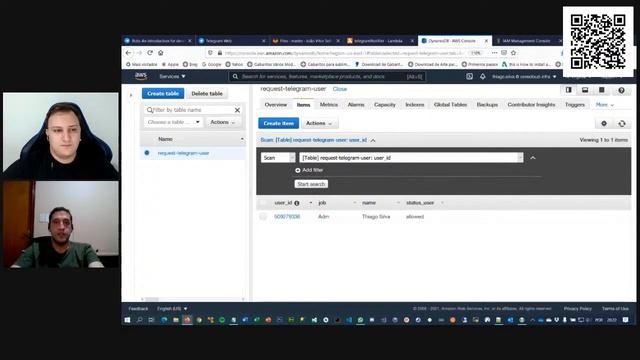Open the Privacy Policy footer link

pos(578,309)
